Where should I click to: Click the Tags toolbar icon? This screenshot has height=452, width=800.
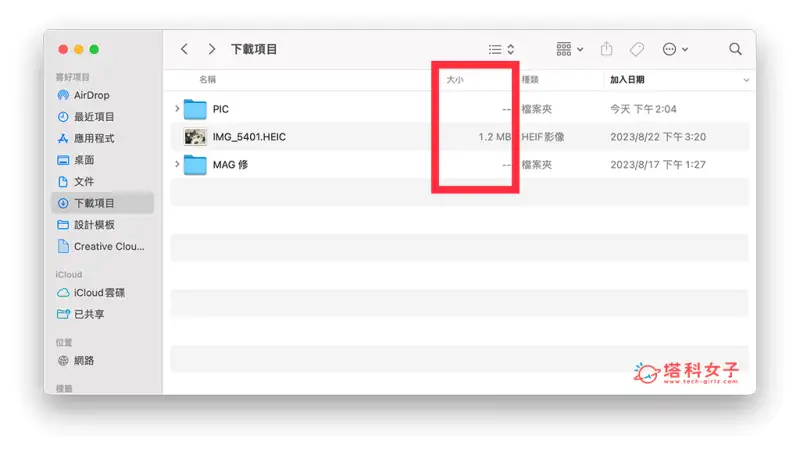[x=637, y=49]
